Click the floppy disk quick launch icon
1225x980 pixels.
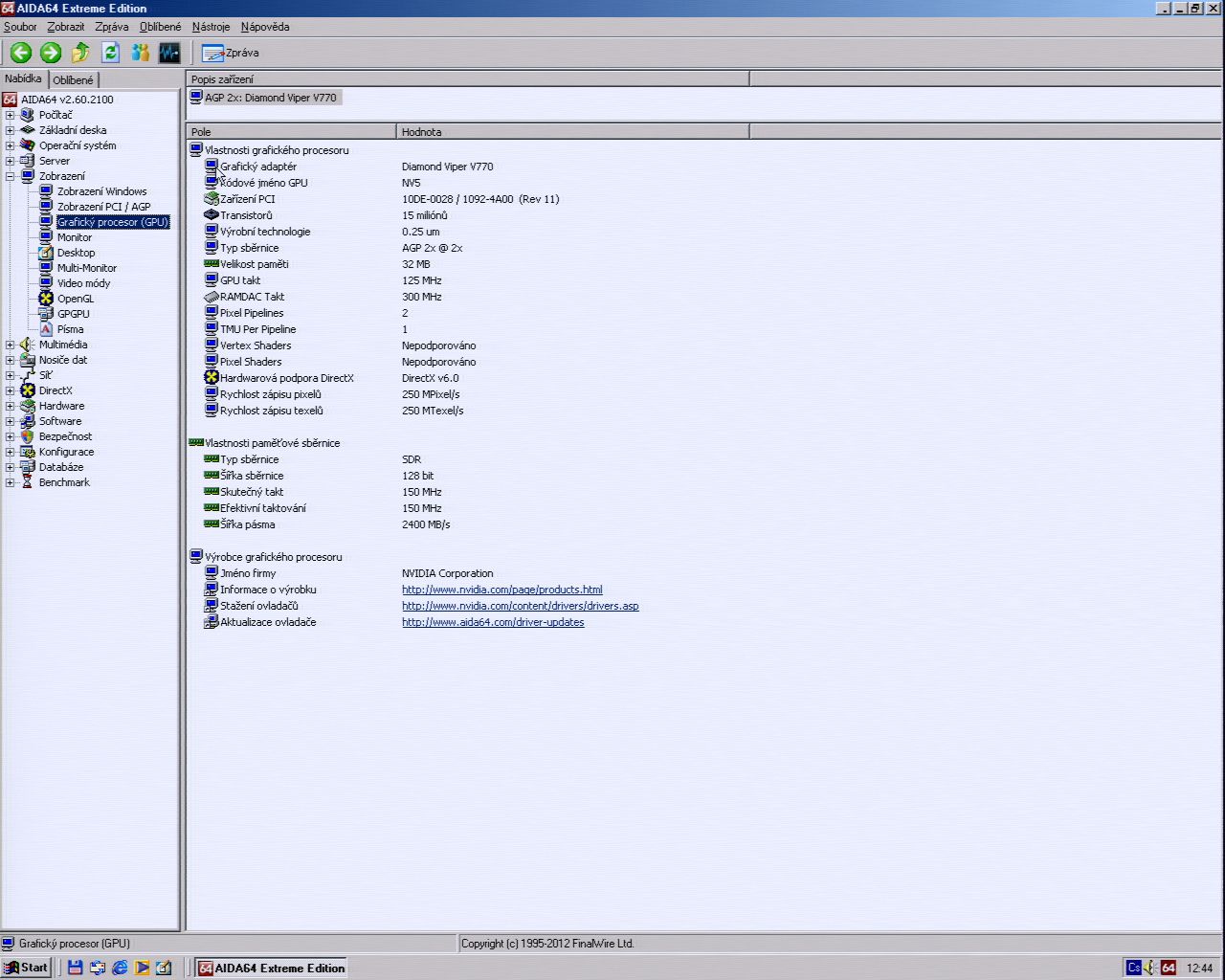pyautogui.click(x=76, y=968)
